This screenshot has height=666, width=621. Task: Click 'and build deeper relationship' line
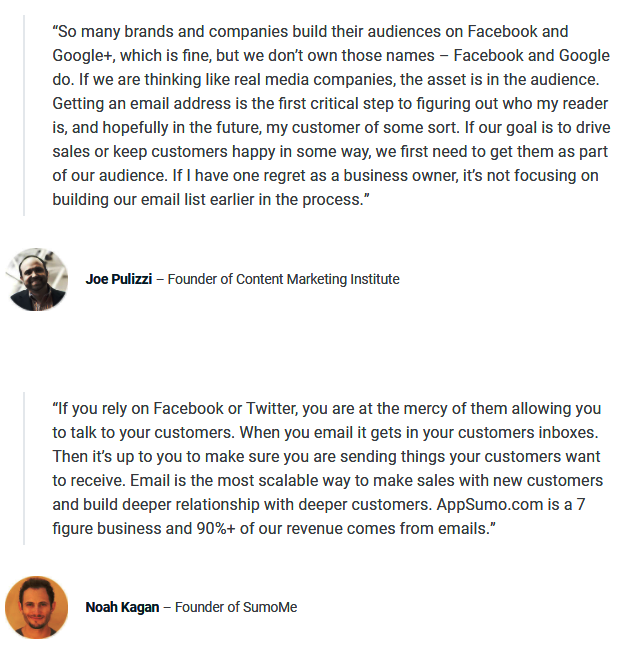point(319,505)
